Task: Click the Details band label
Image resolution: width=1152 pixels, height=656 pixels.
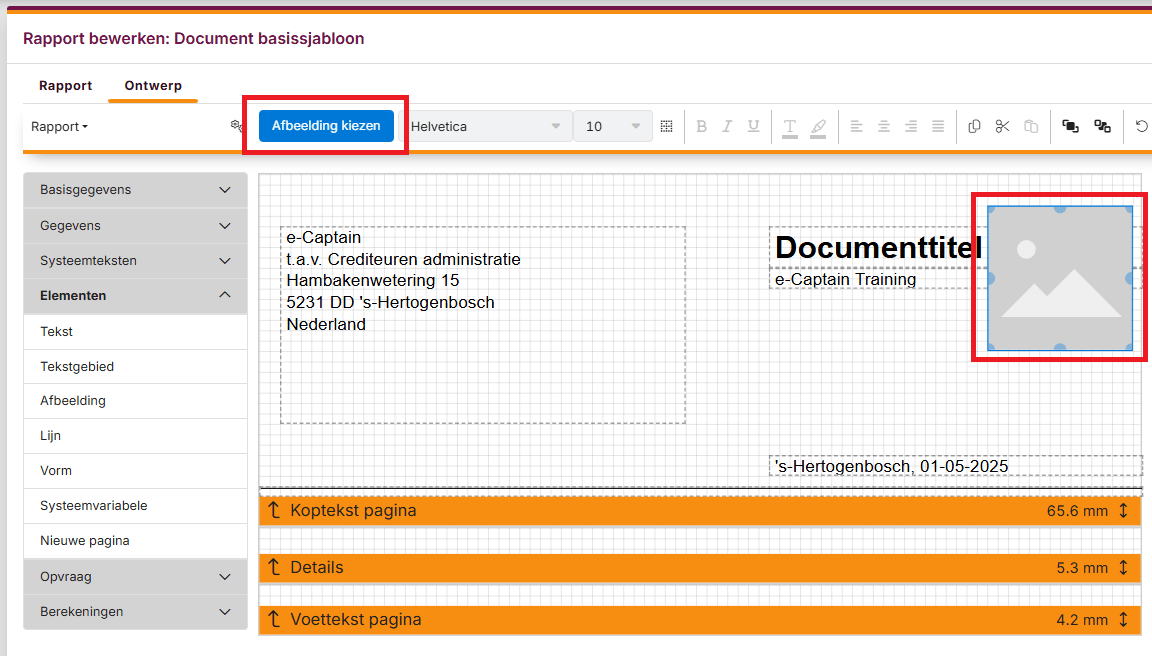Action: click(317, 567)
